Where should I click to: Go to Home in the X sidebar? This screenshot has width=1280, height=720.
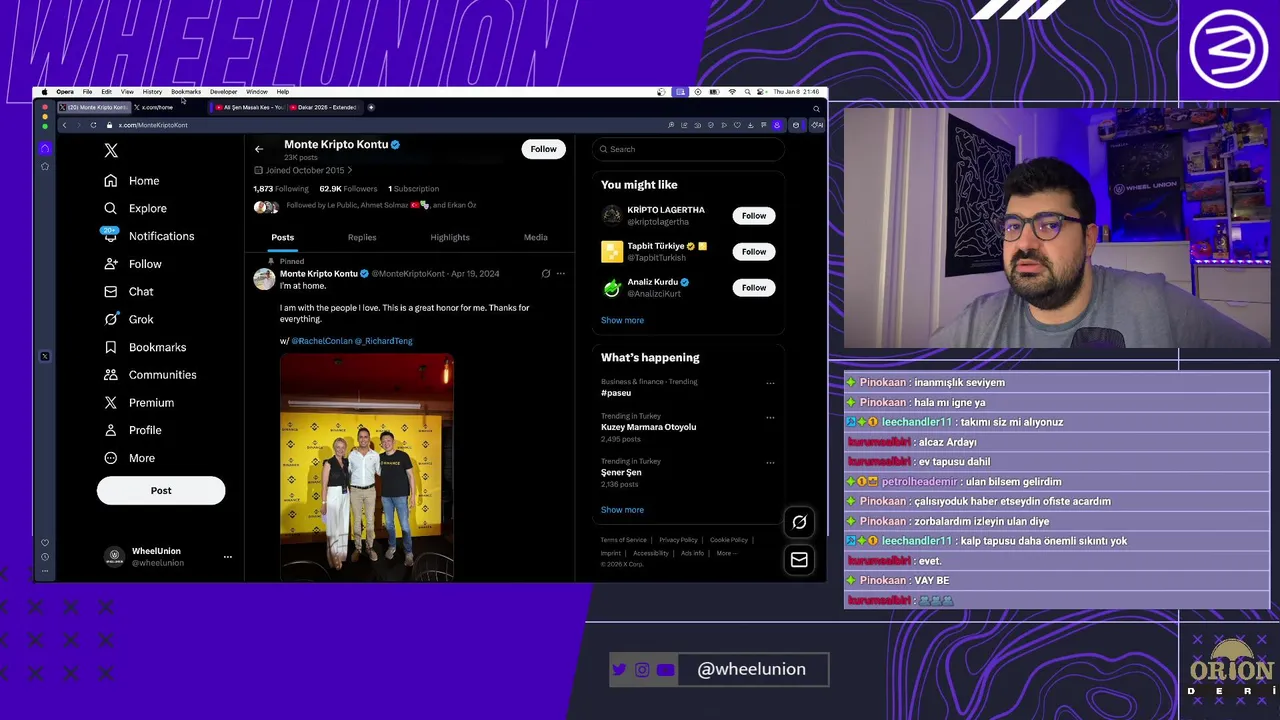coord(132,181)
